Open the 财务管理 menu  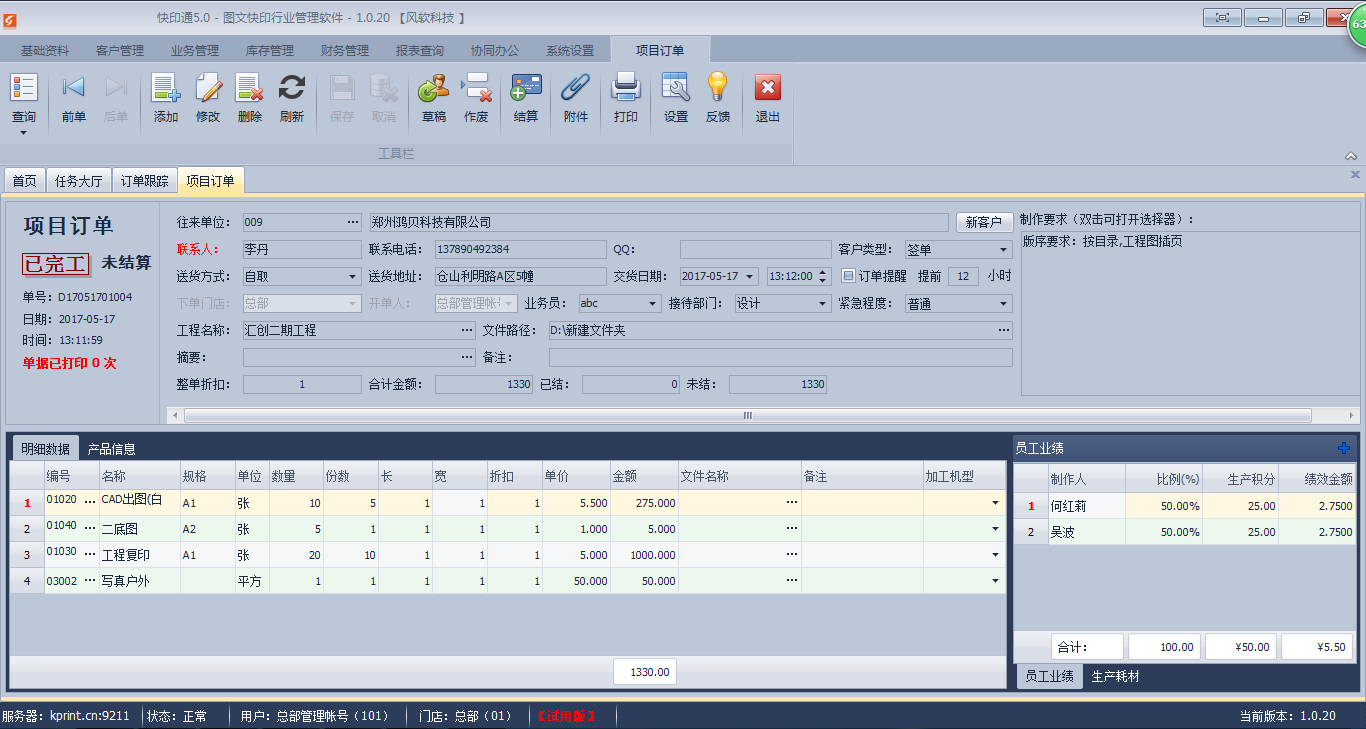click(345, 48)
